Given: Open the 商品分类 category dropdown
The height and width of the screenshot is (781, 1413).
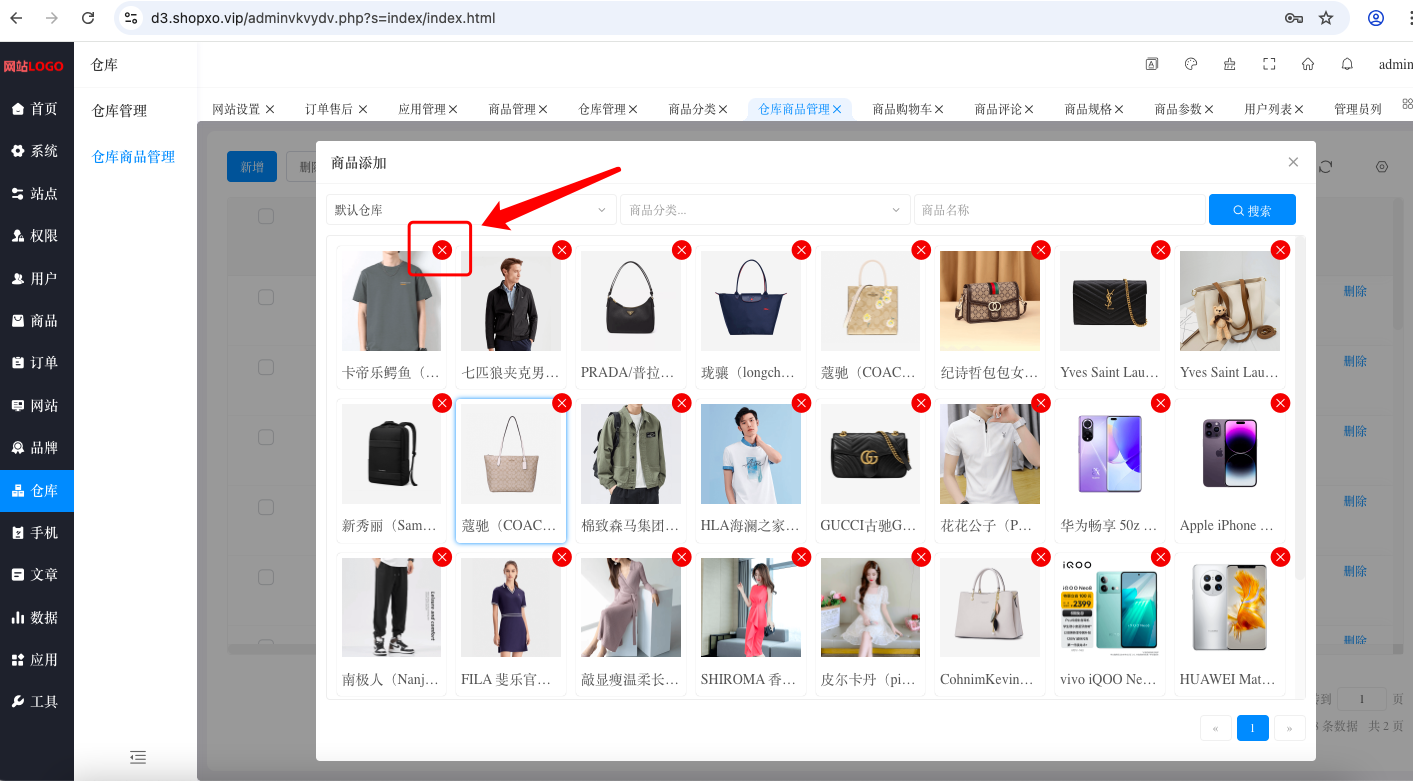Looking at the screenshot, I should tap(765, 210).
